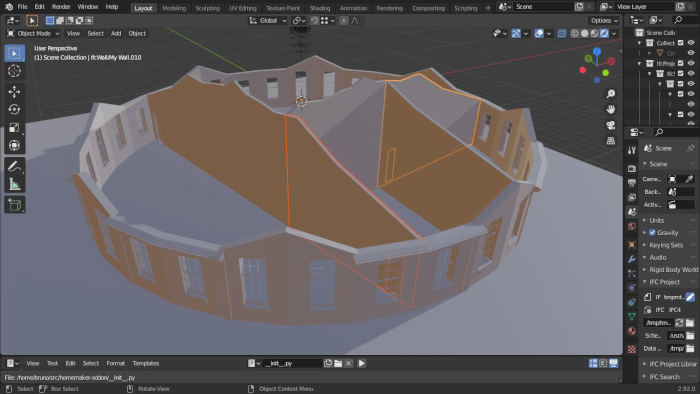Image resolution: width=700 pixels, height=394 pixels.
Task: Click the Options button in the viewport header
Action: click(x=604, y=21)
